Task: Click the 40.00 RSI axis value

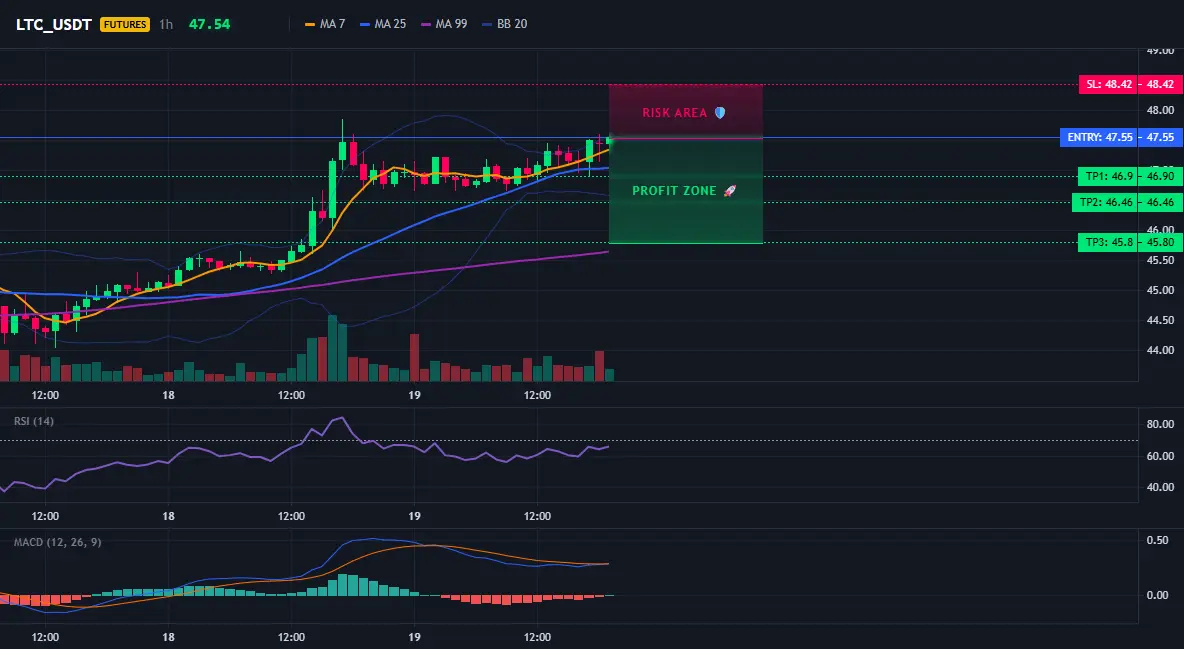Action: [1161, 487]
